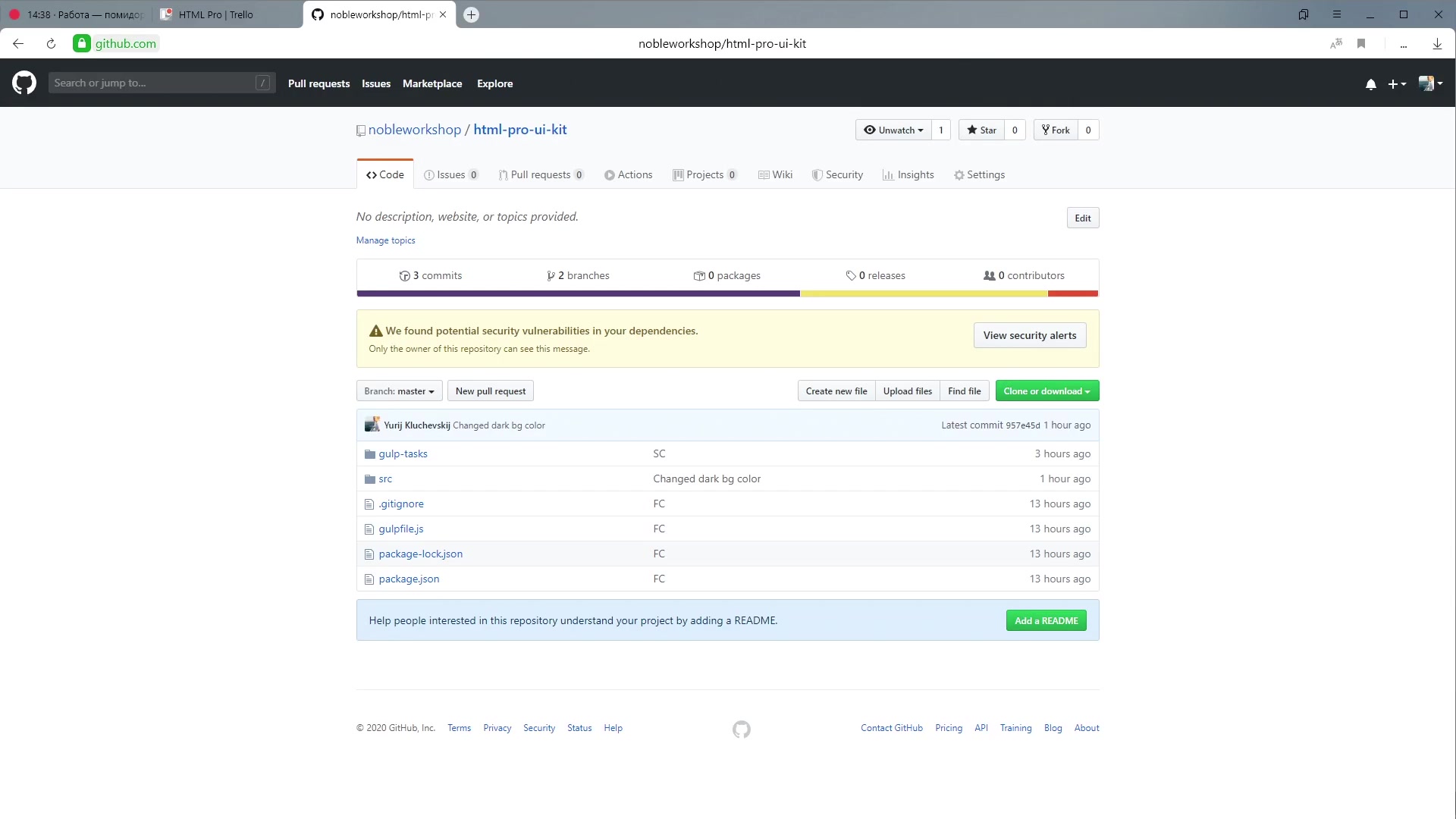Open the Insights tab
The height and width of the screenshot is (819, 1456).
908,174
